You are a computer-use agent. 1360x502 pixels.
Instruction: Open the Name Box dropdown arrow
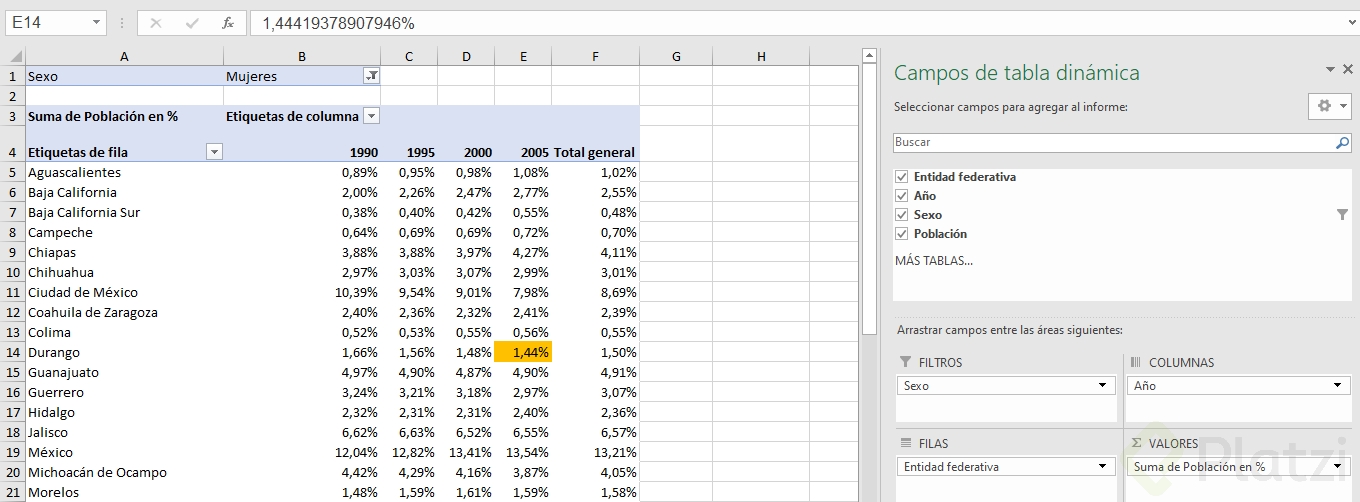[x=96, y=22]
